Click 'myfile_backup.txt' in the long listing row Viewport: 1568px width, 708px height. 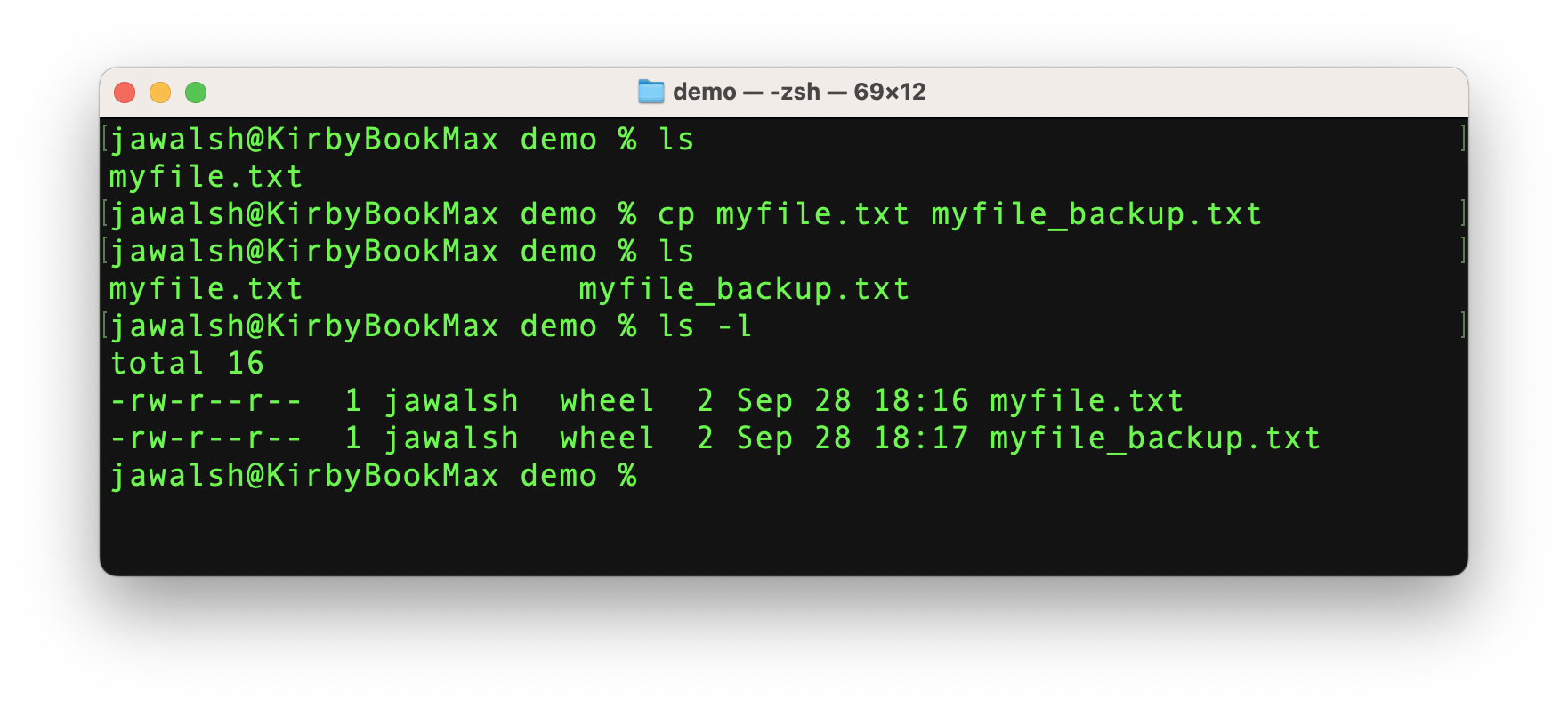pyautogui.click(x=1154, y=438)
